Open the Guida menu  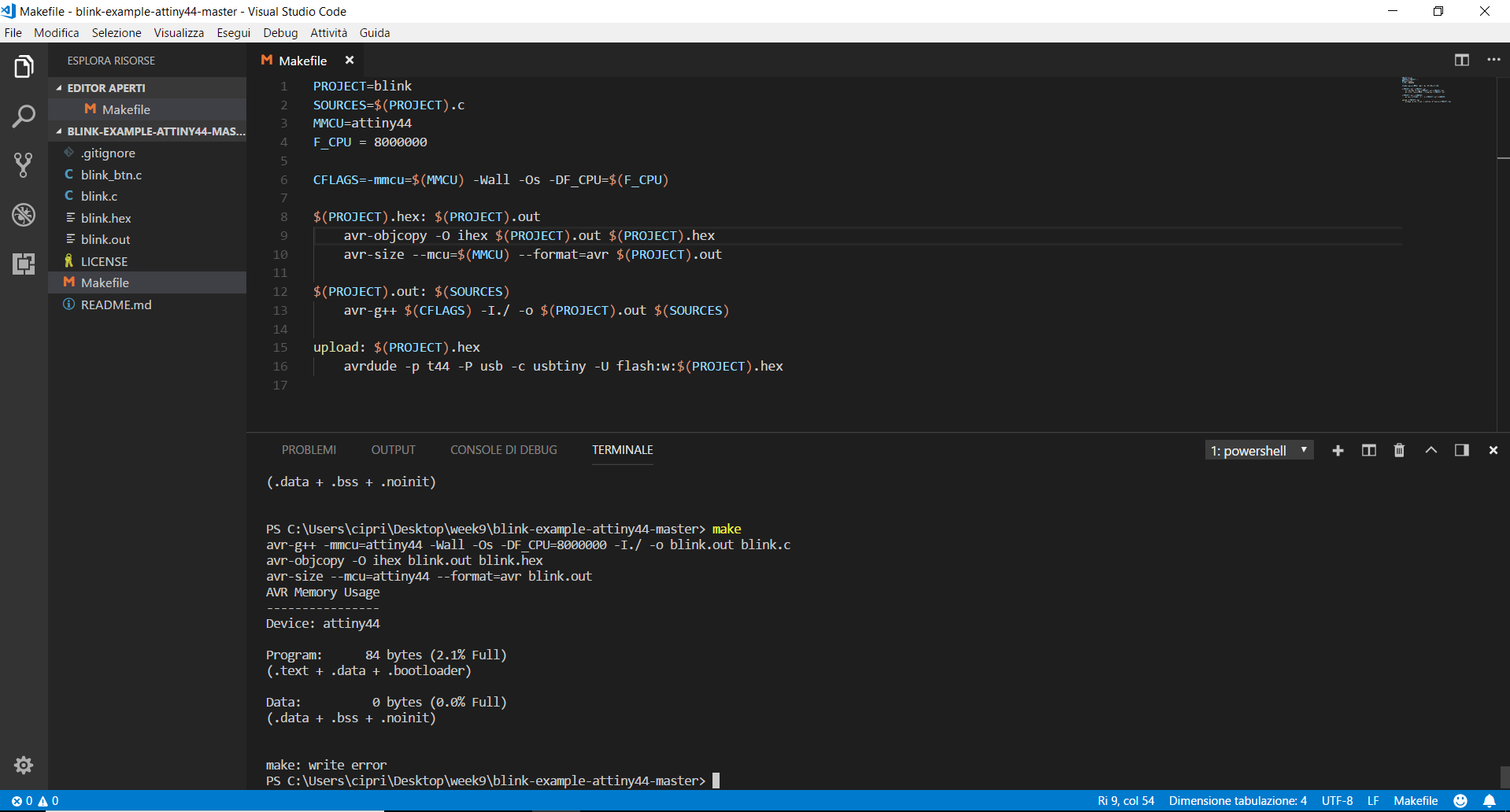[x=375, y=32]
